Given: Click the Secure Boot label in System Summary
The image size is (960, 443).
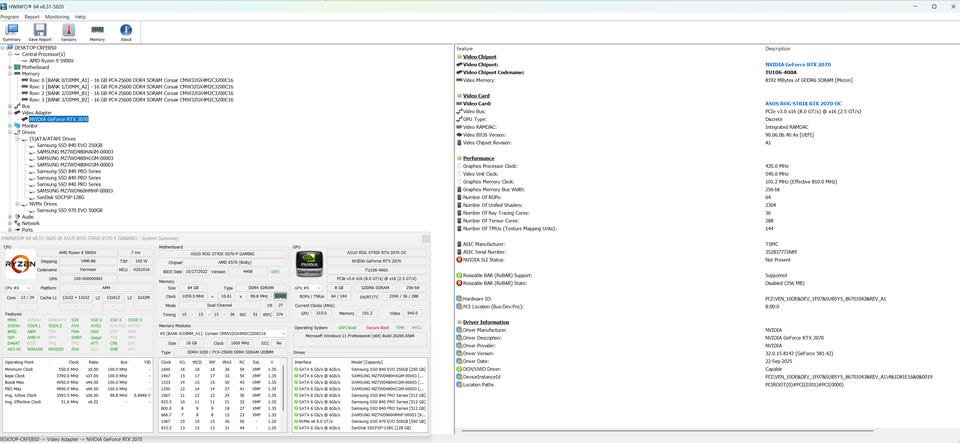Looking at the screenshot, I should [x=377, y=327].
